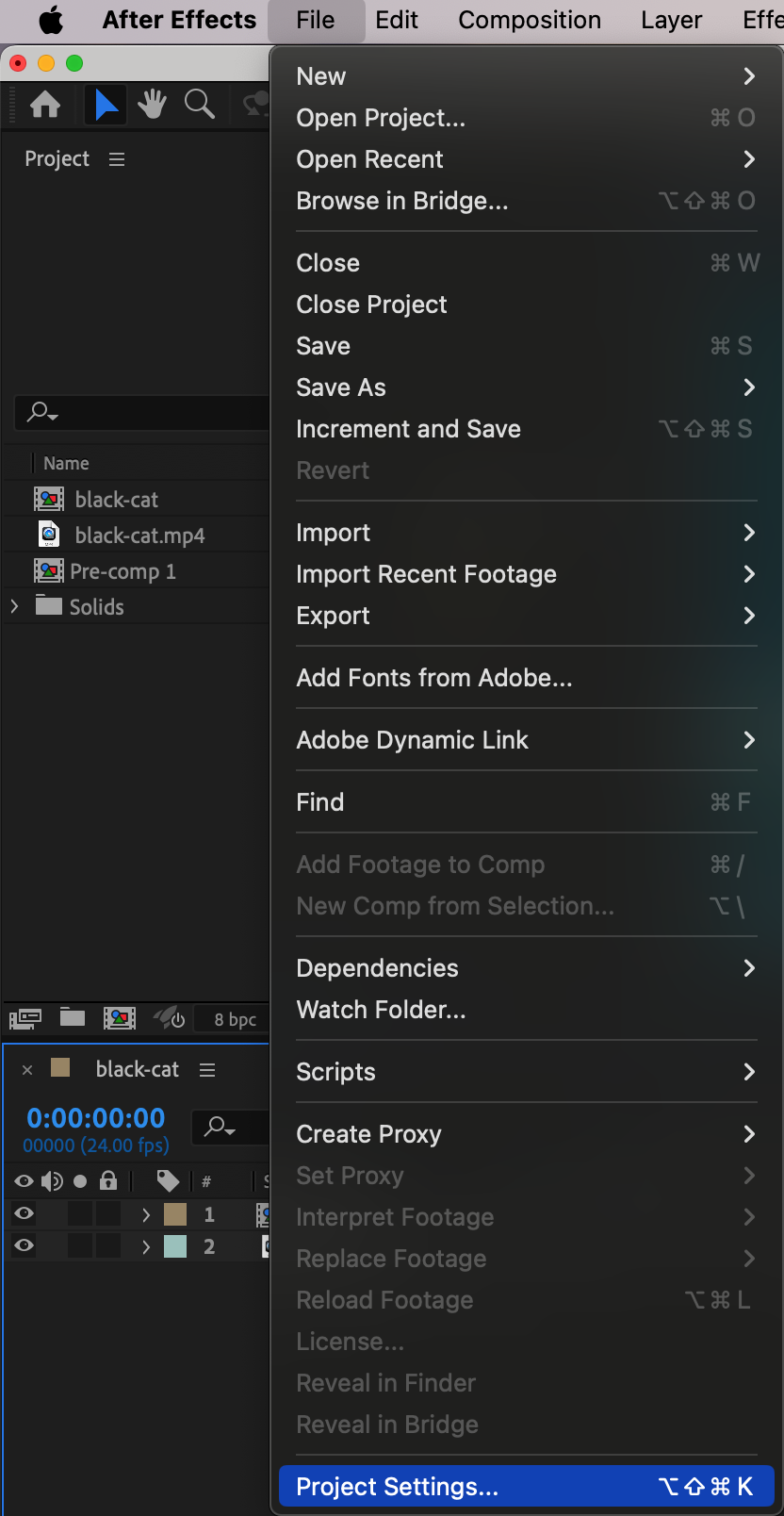Open the black-cat timeline panel menu icon
This screenshot has width=784, height=1516.
207,1069
